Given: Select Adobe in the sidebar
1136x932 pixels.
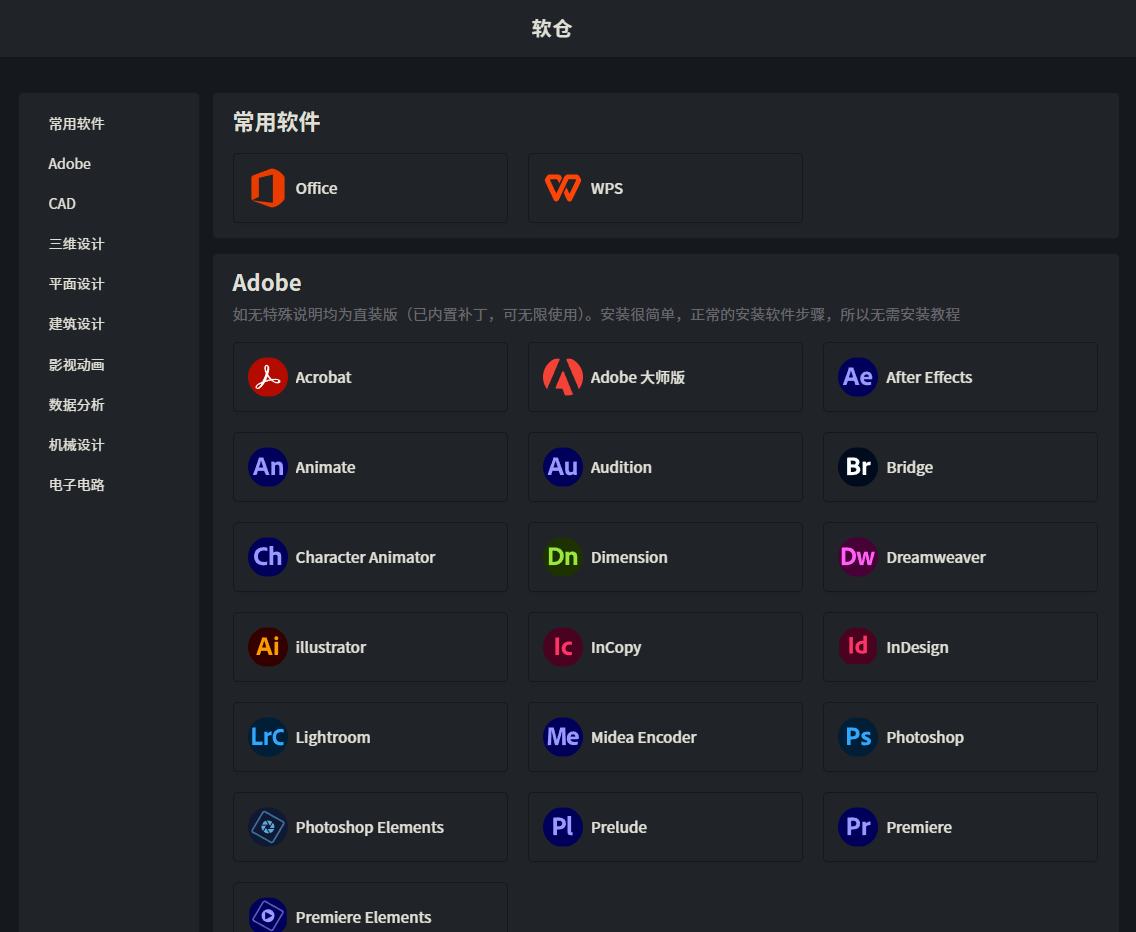Looking at the screenshot, I should (x=70, y=164).
